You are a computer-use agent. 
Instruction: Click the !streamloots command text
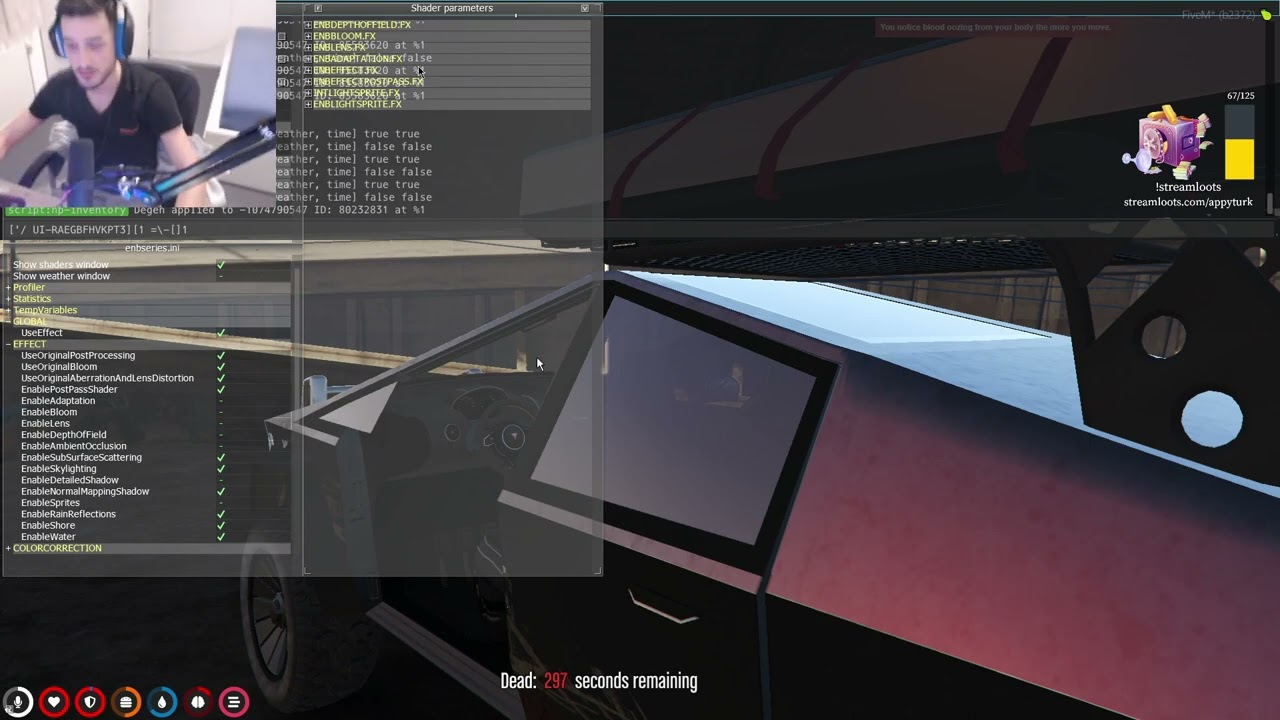[1188, 187]
